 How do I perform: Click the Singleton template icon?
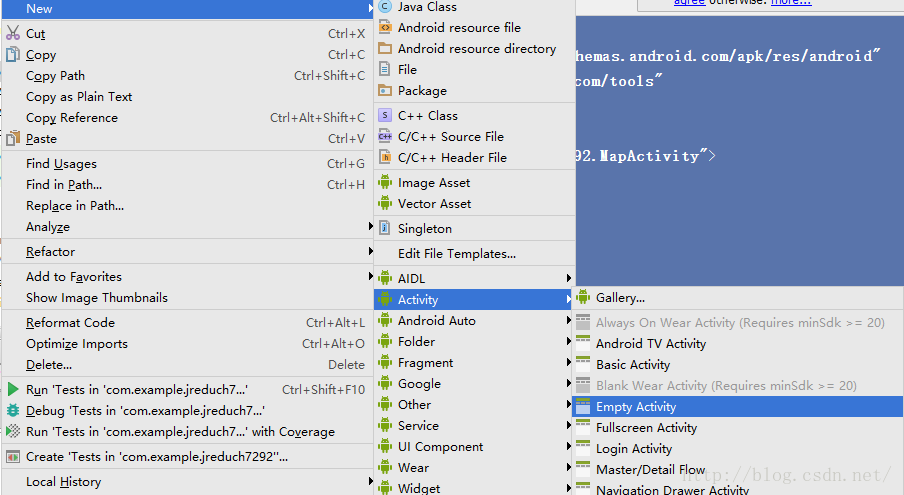[x=385, y=229]
